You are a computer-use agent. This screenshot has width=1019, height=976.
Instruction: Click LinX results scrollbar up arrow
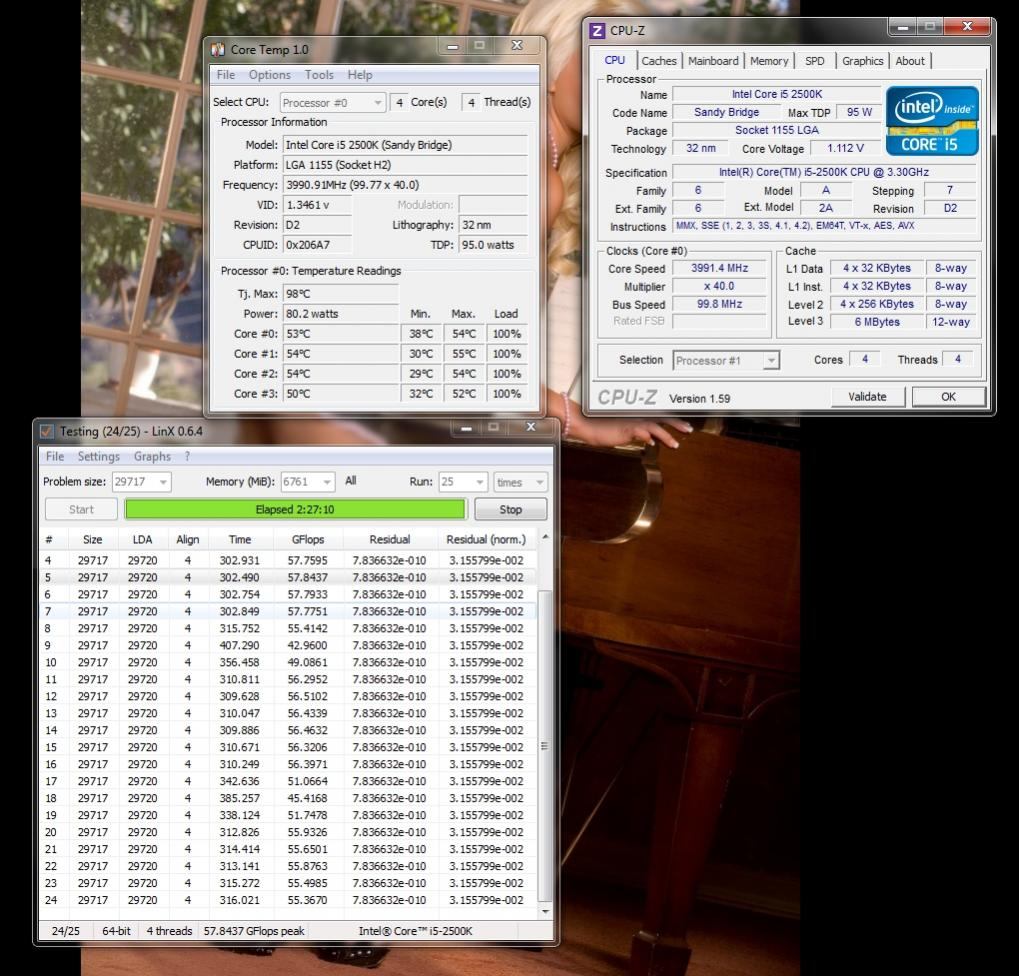coord(545,537)
